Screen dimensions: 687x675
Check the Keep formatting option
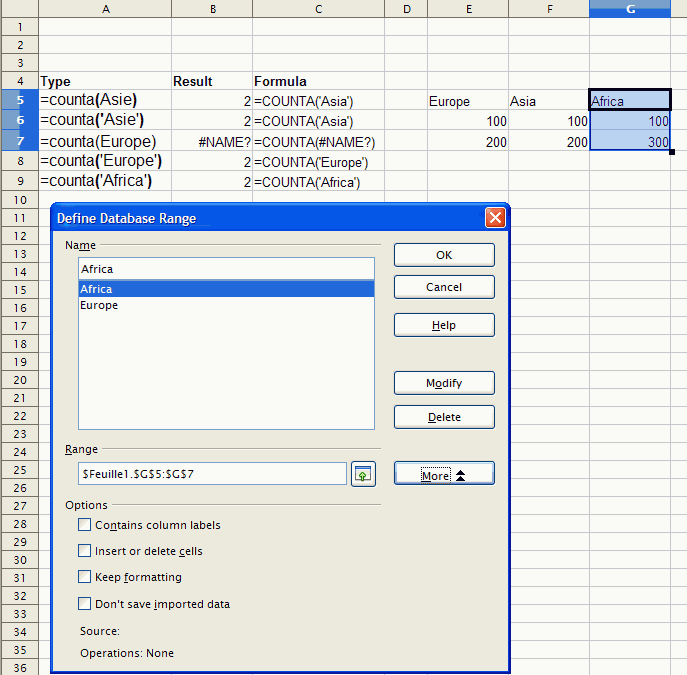pyautogui.click(x=85, y=577)
